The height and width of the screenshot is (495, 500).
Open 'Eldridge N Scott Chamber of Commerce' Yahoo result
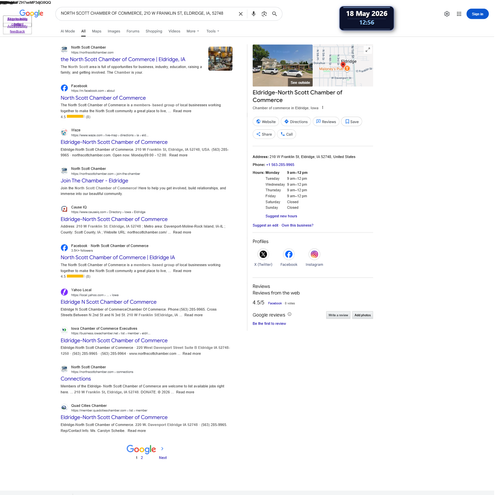coord(108,302)
